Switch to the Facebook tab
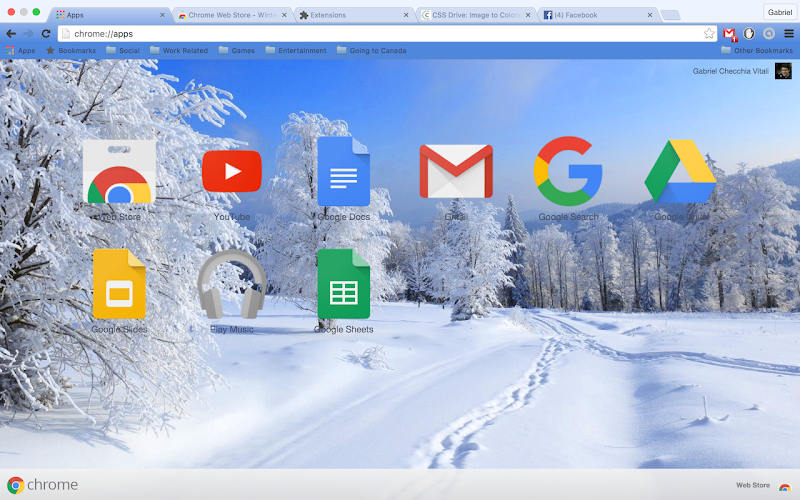The height and width of the screenshot is (500, 800). (595, 15)
